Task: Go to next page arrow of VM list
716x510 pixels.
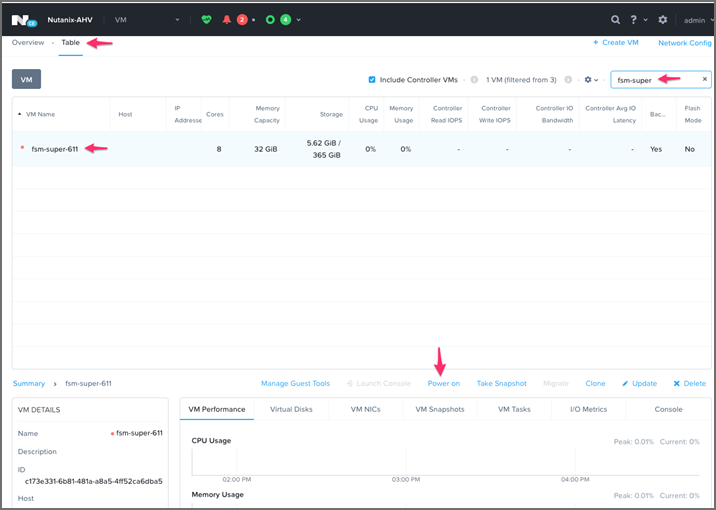Action: pos(568,79)
